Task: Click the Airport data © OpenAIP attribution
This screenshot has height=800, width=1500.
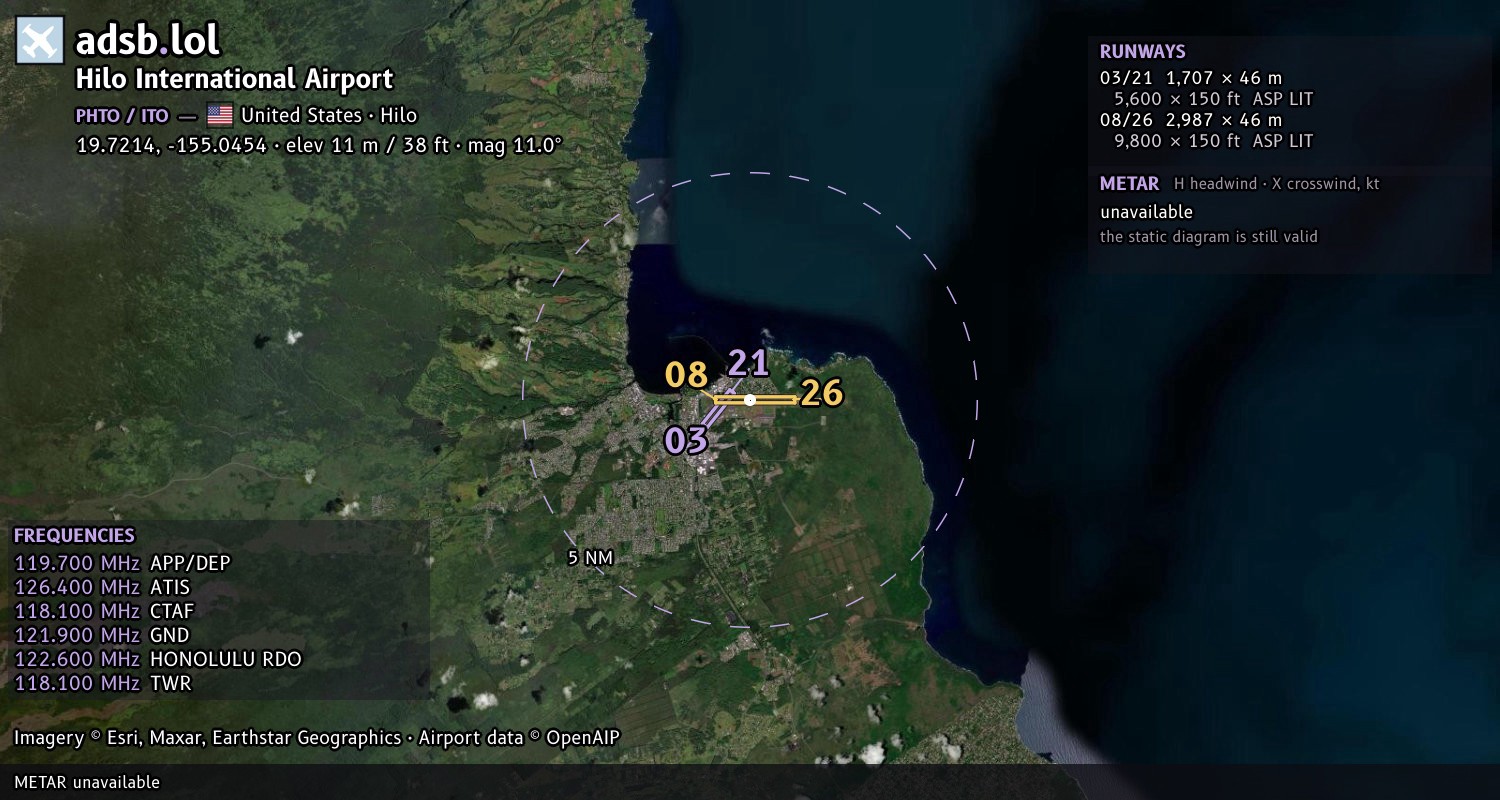Action: 519,738
